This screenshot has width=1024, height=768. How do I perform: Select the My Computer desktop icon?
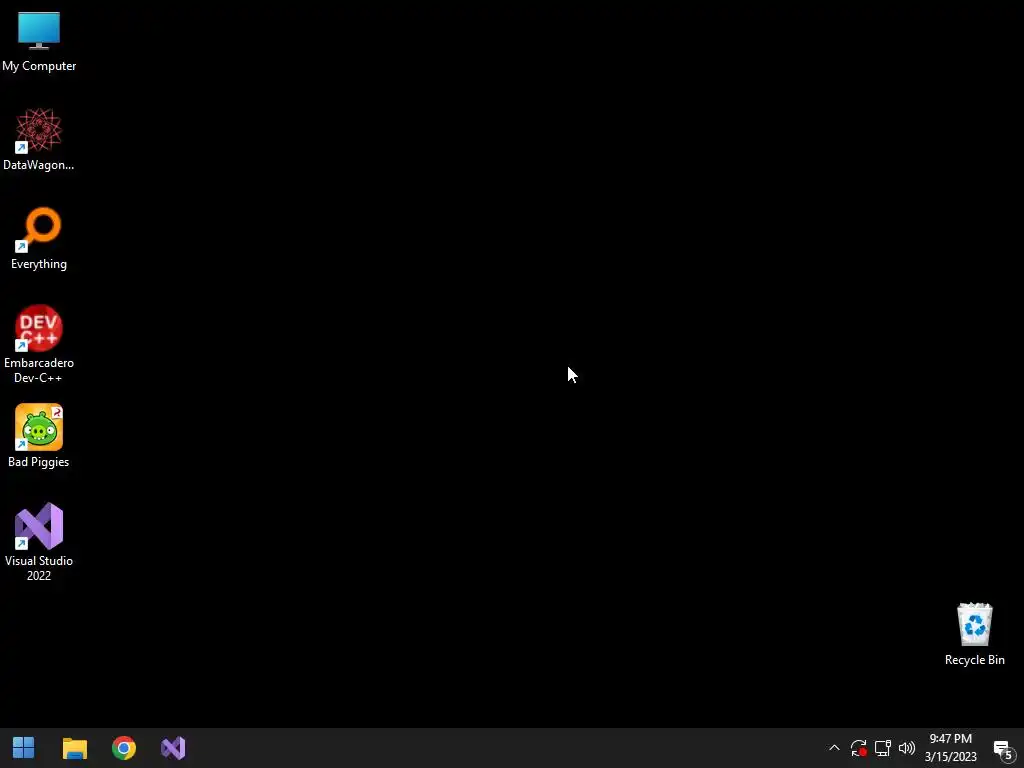pyautogui.click(x=39, y=41)
